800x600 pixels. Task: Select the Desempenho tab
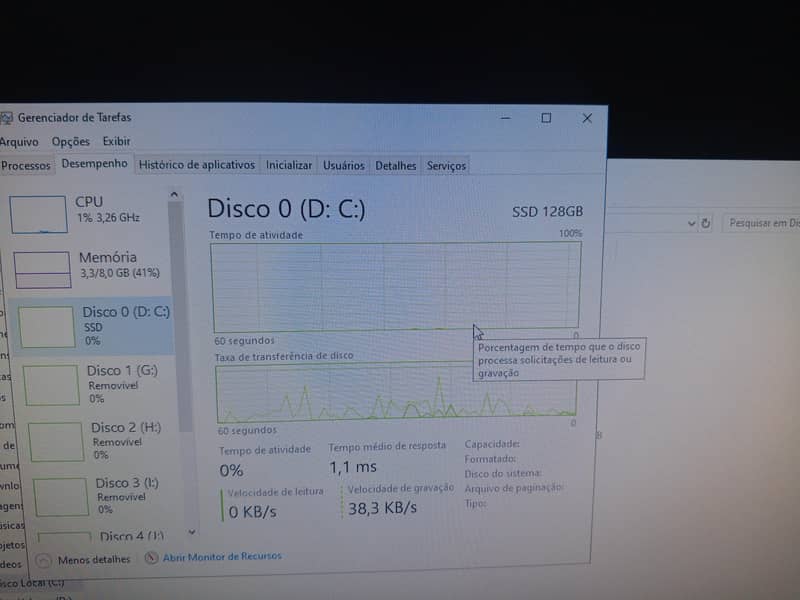pos(94,163)
